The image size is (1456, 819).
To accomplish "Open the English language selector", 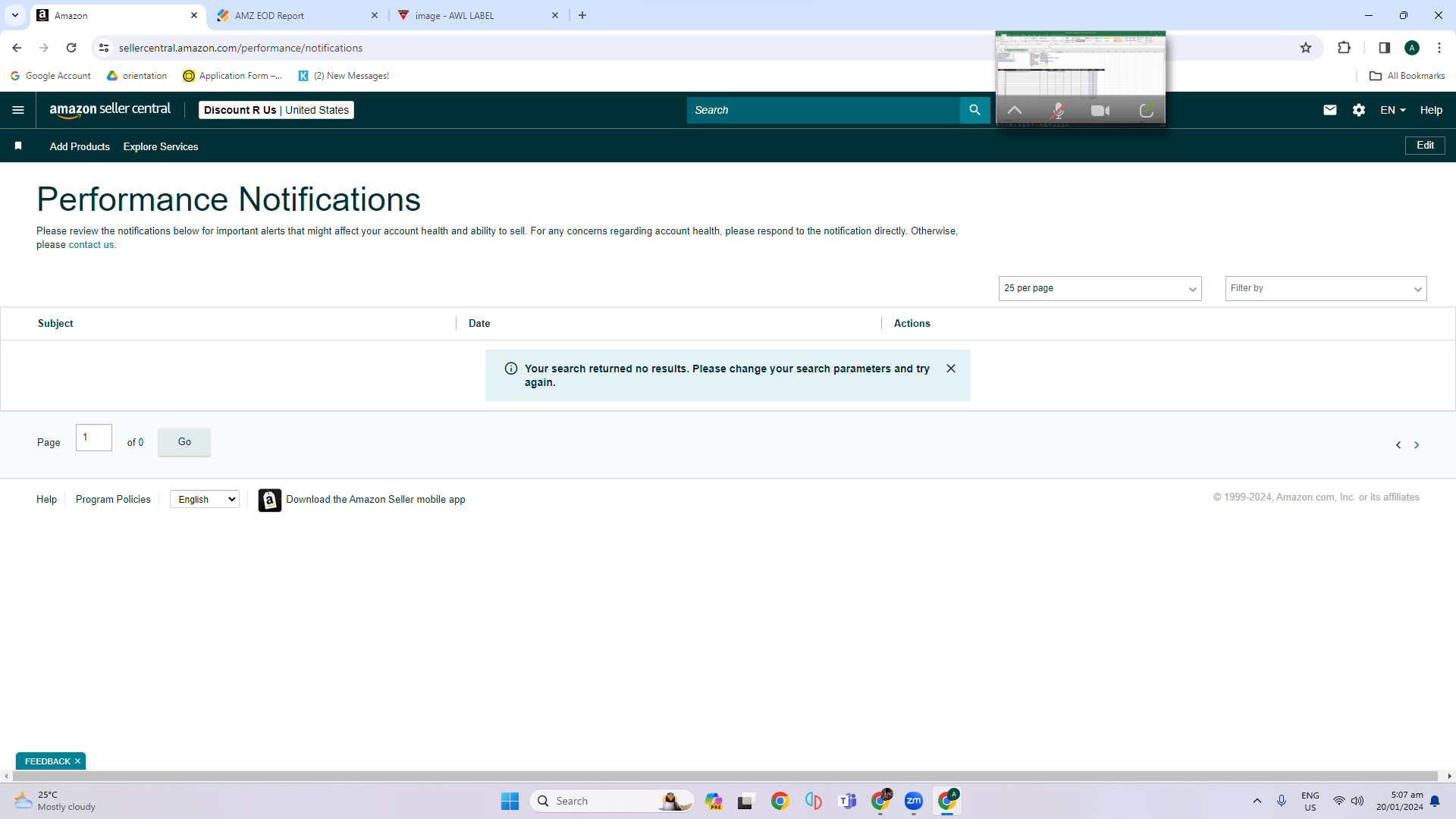I will [x=205, y=499].
